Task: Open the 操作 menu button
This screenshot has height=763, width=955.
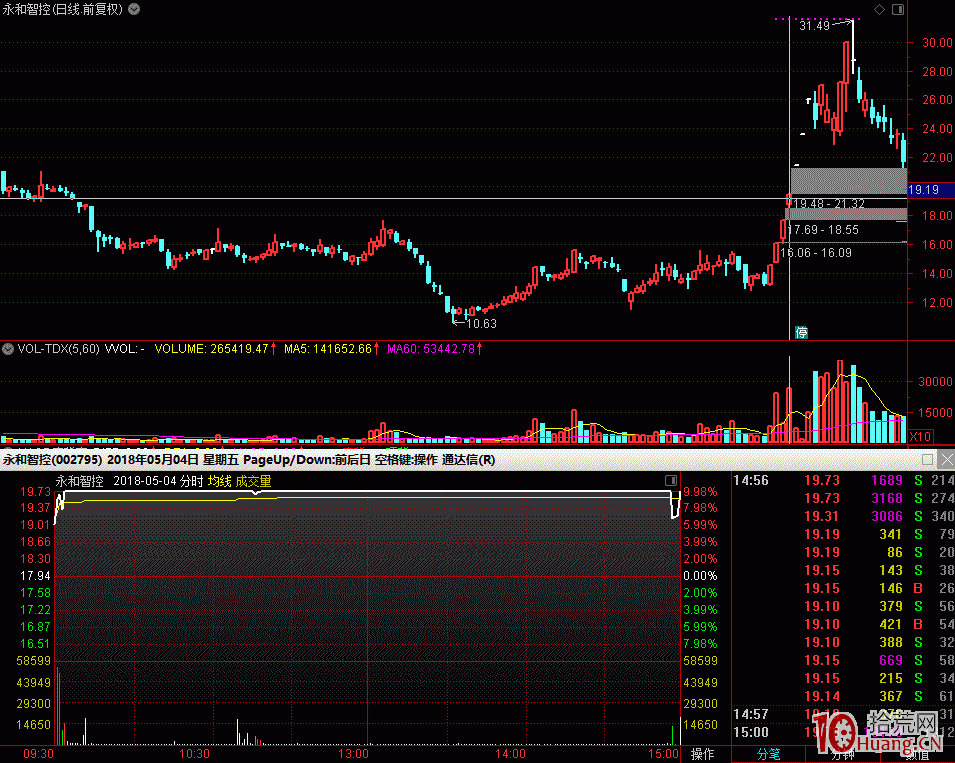Action: 703,754
